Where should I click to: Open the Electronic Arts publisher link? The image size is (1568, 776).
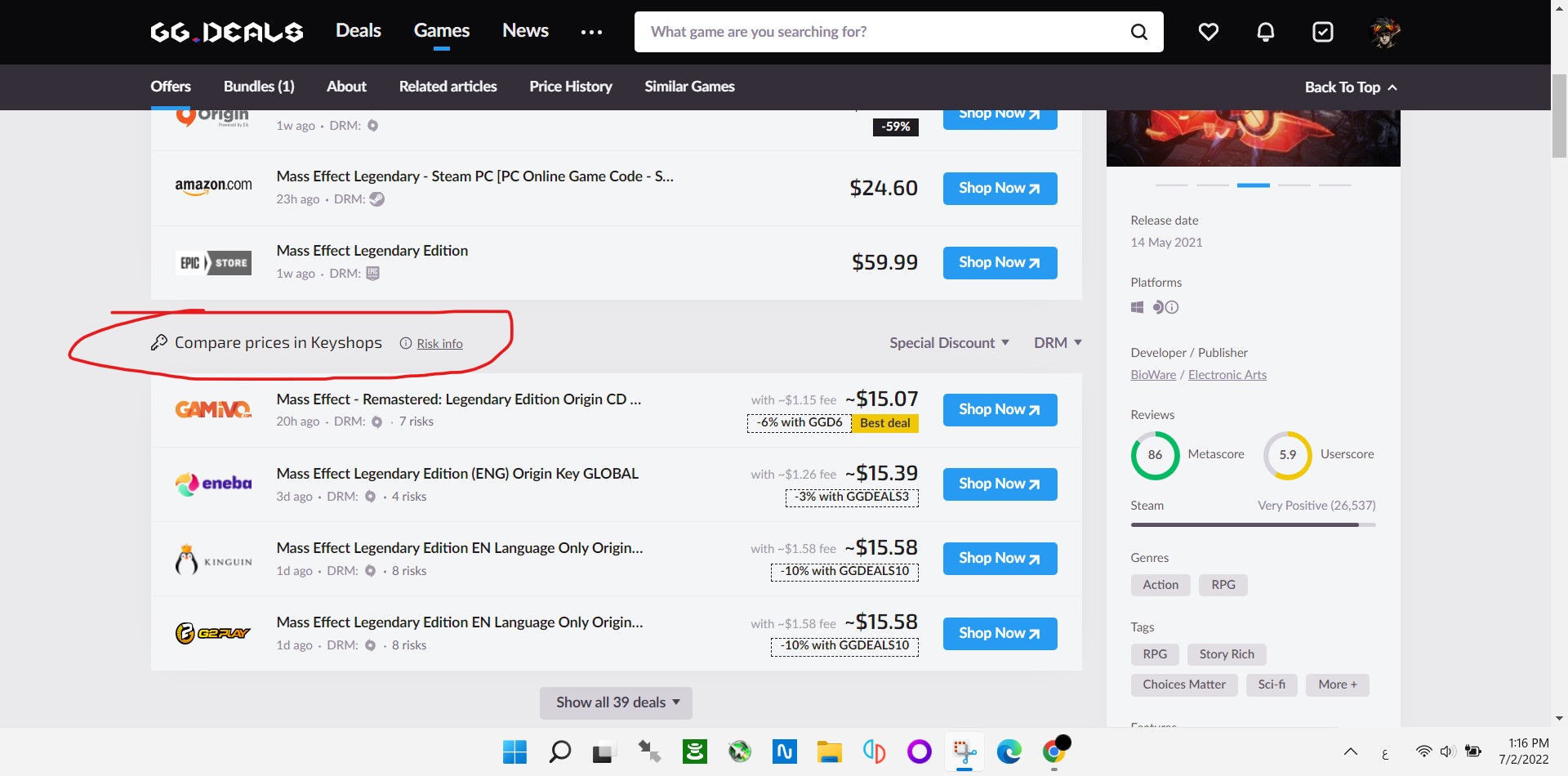pos(1227,375)
